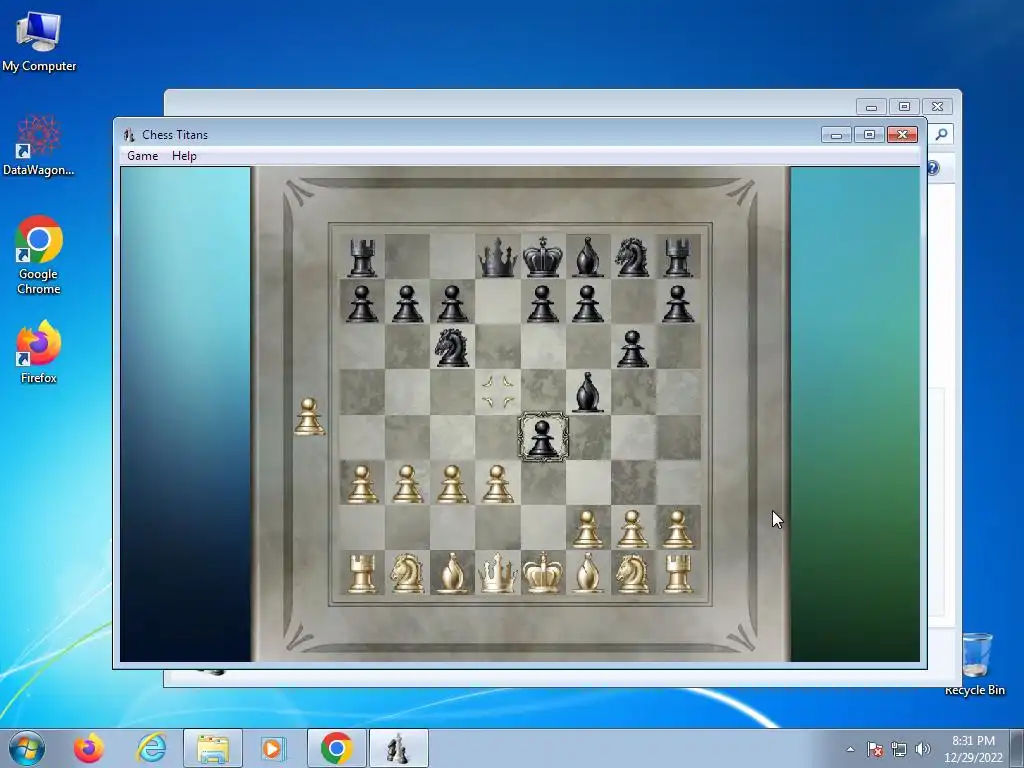The image size is (1024, 768).
Task: Maximize the back window
Action: (x=904, y=106)
